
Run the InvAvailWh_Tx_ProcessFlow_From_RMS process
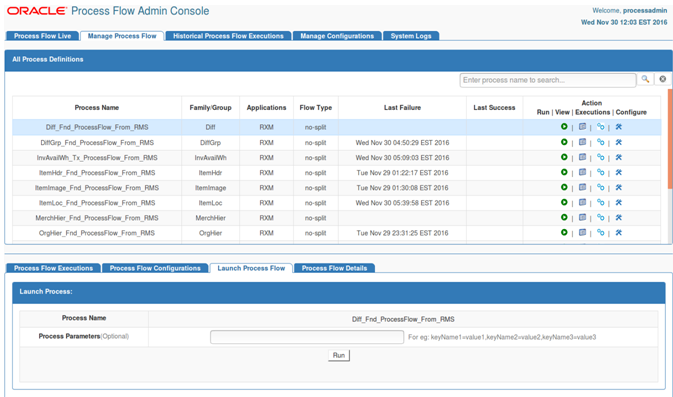[x=564, y=157]
